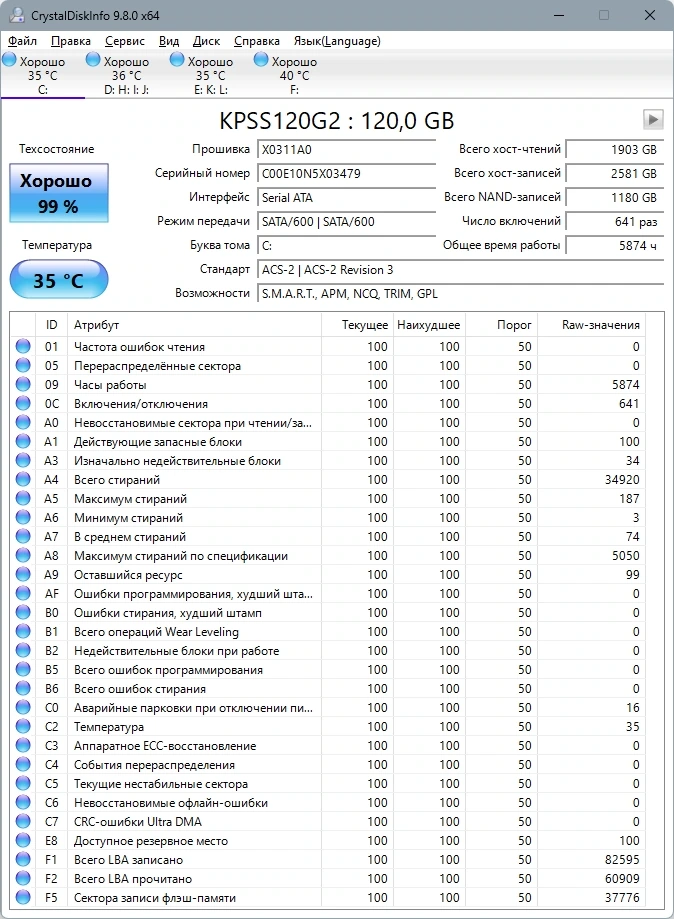The image size is (674, 919).
Task: Click the Число включений value 641 раз
Action: tap(615, 221)
